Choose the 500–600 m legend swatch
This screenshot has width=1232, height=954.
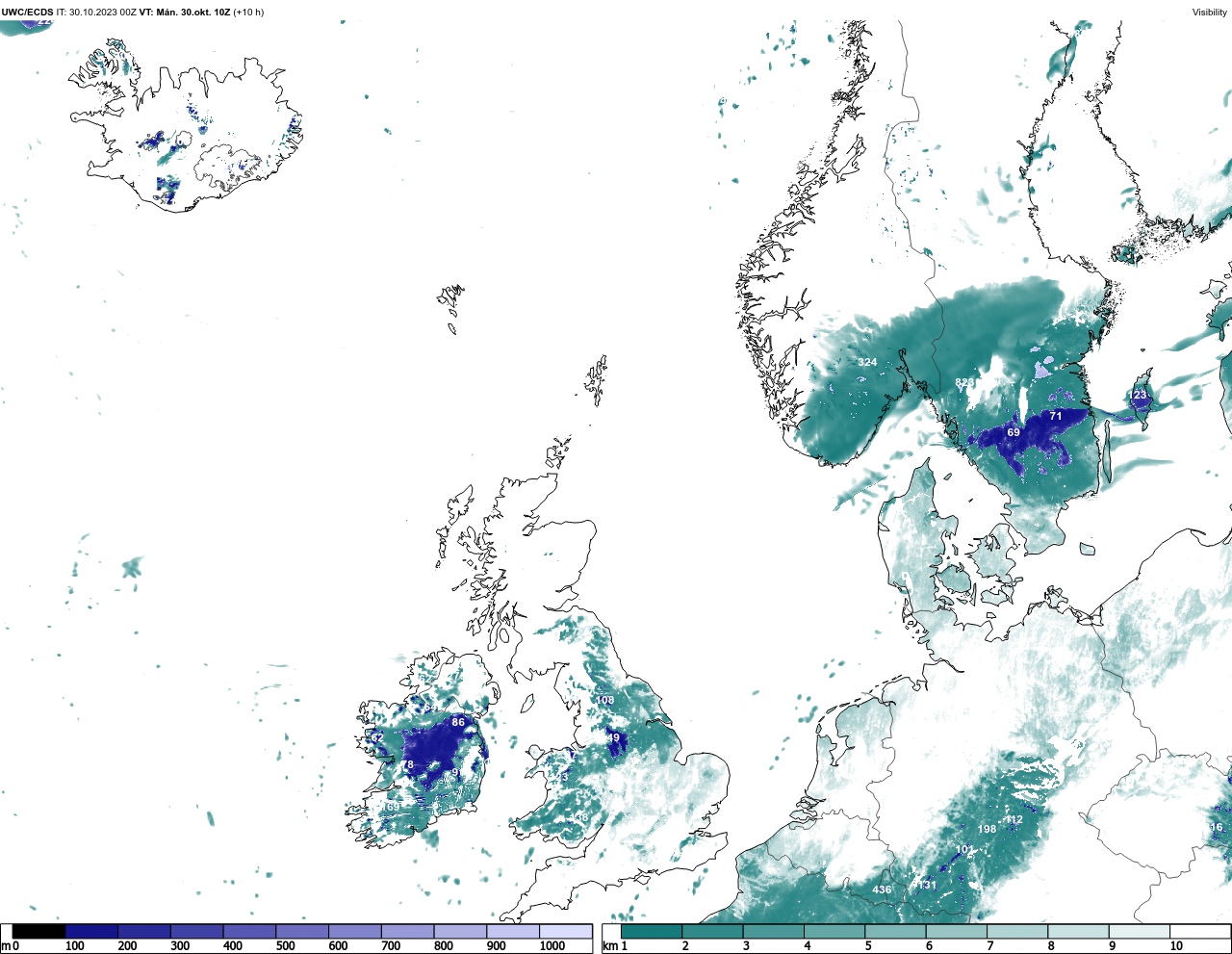(x=302, y=931)
